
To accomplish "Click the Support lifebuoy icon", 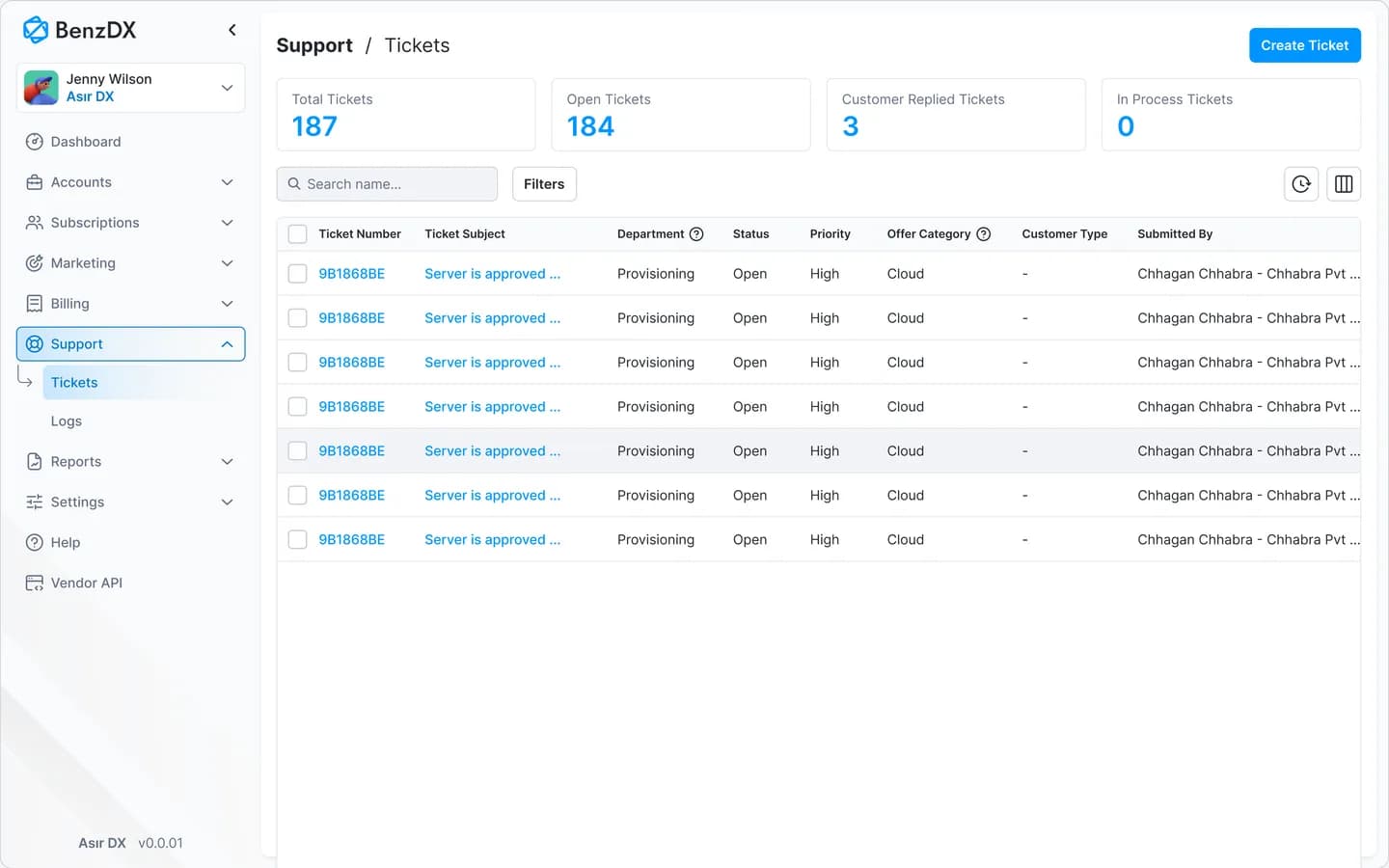I will click(34, 344).
